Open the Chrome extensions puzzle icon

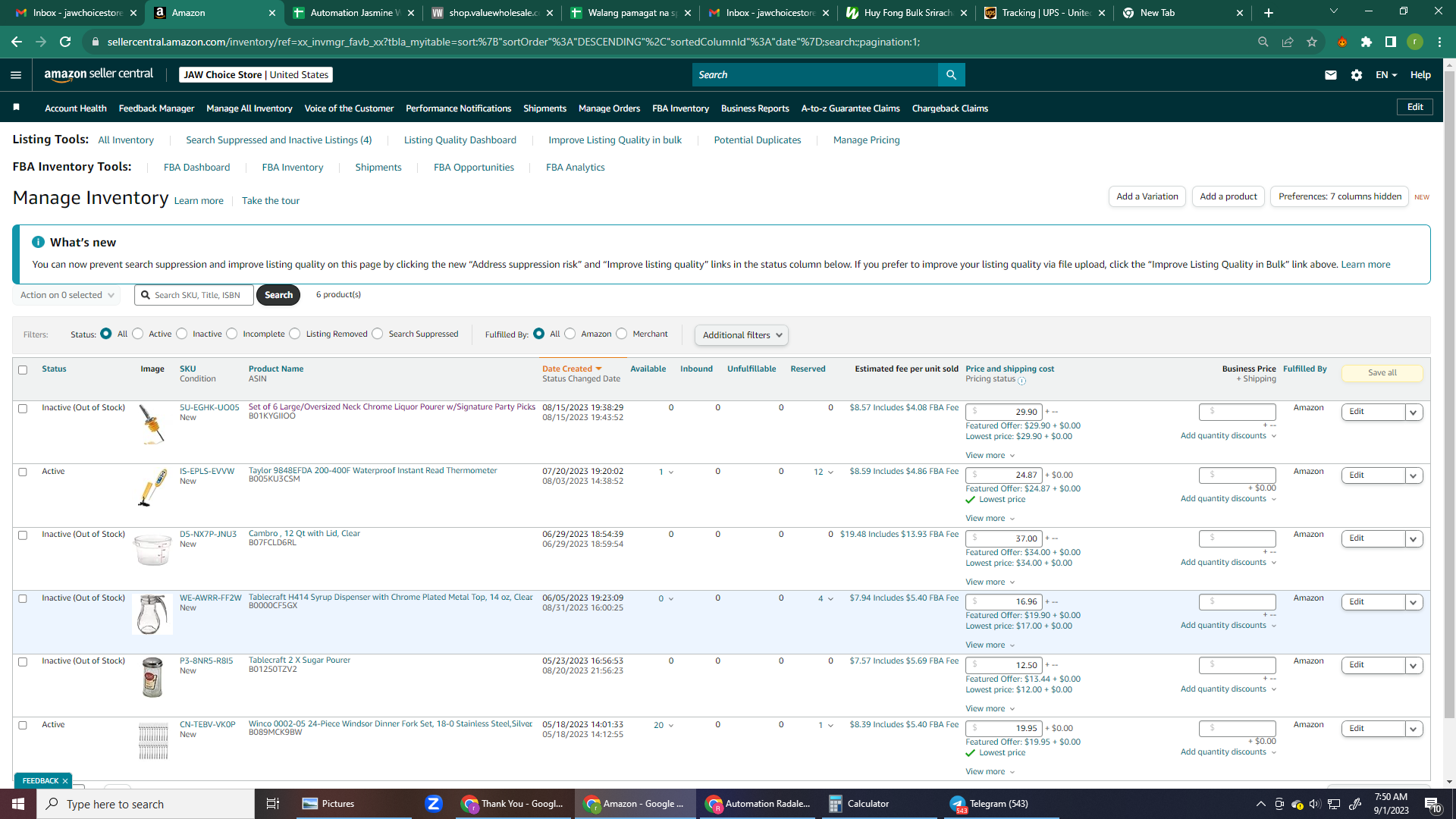click(1367, 42)
